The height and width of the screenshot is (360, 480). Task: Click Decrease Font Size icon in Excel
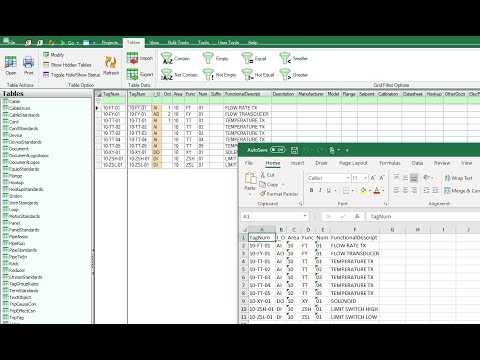click(x=382, y=178)
